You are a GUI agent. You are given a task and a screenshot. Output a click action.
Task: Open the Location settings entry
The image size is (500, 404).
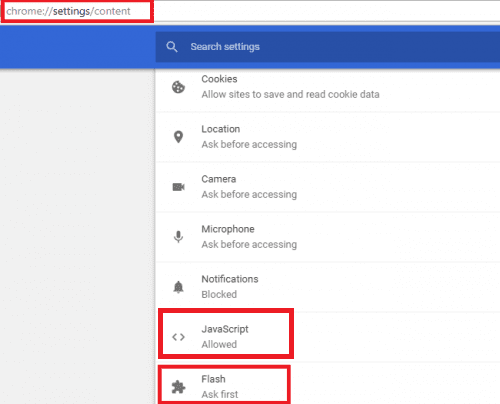(x=328, y=137)
